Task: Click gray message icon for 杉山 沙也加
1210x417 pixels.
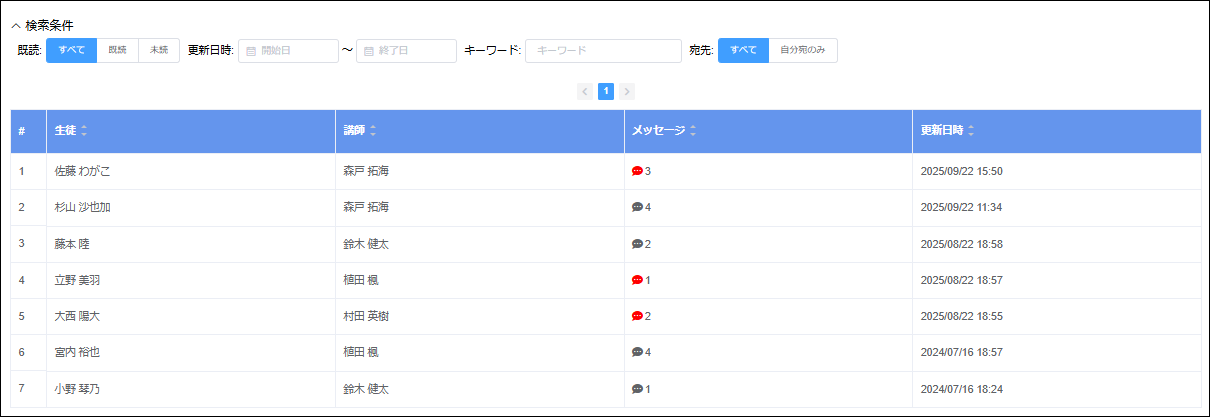Action: click(x=637, y=207)
